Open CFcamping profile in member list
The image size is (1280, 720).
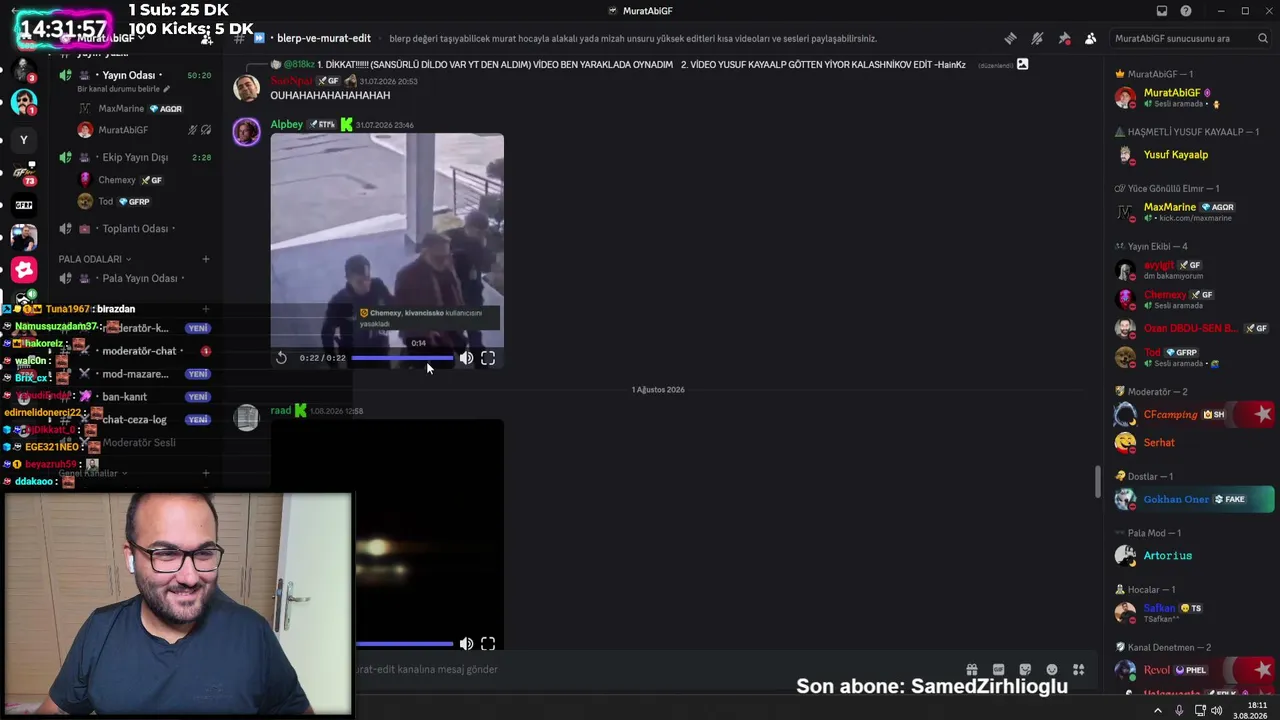[1194, 414]
